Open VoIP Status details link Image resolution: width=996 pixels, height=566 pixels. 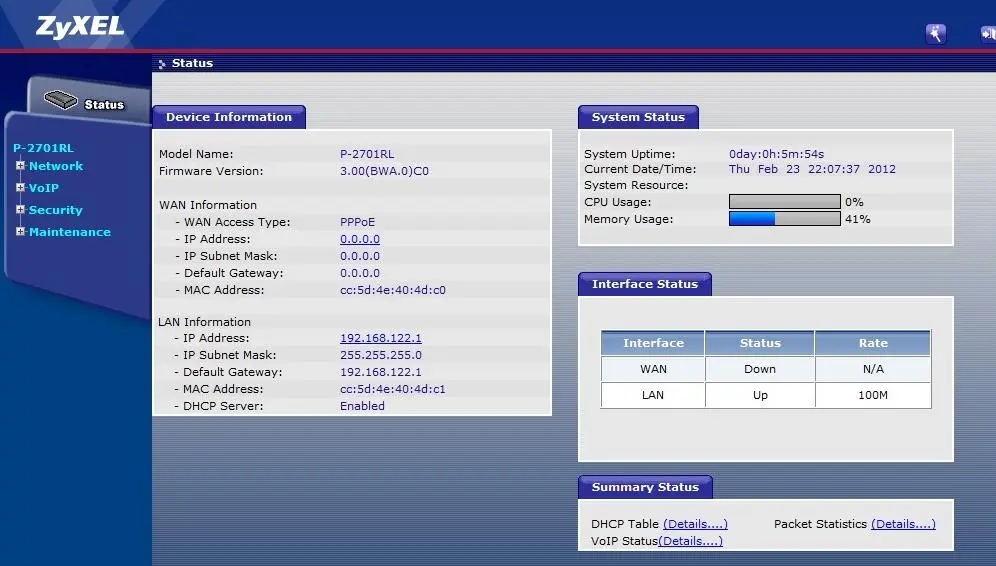tap(690, 541)
